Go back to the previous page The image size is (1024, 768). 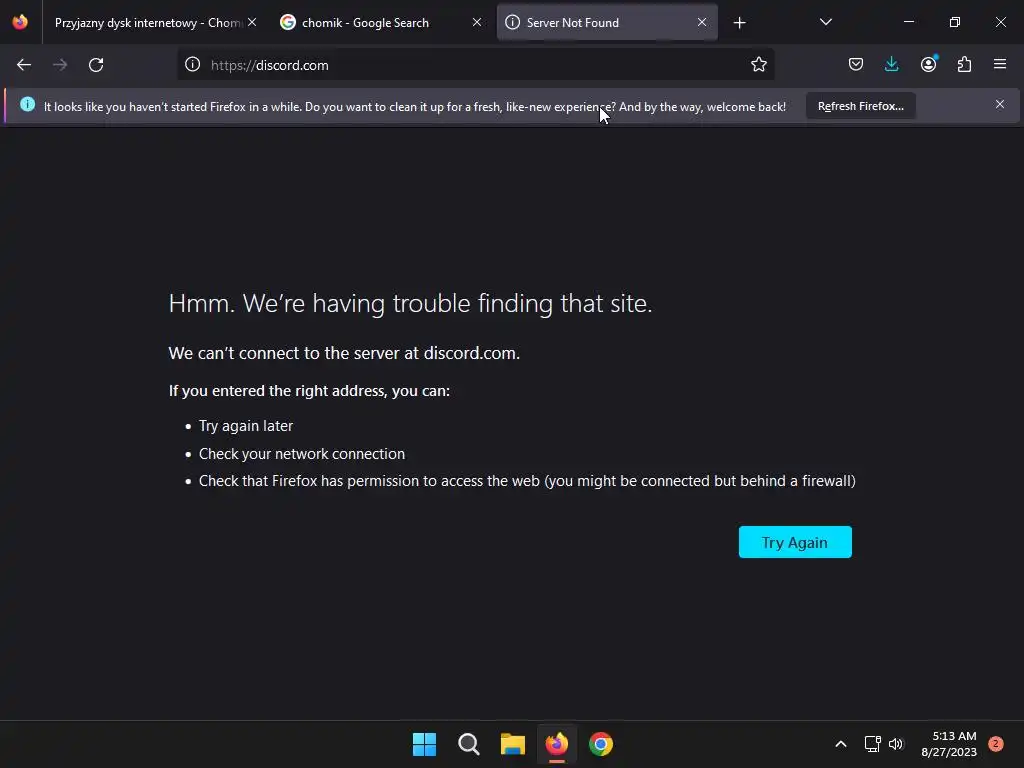click(x=24, y=65)
